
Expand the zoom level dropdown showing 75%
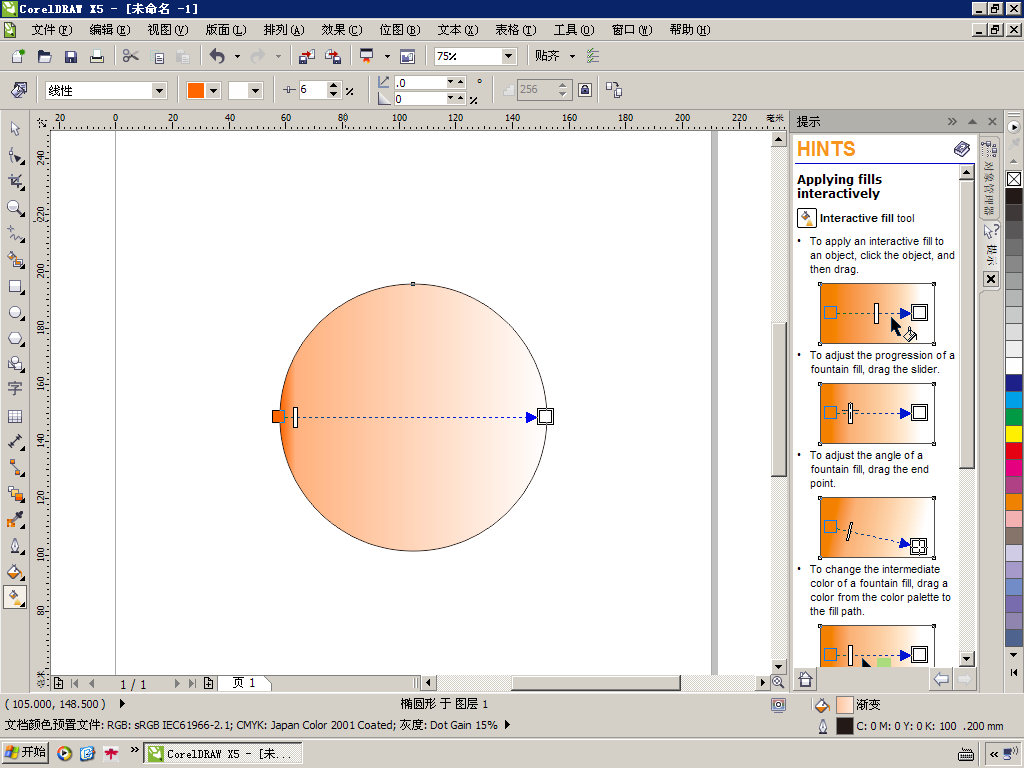(508, 57)
